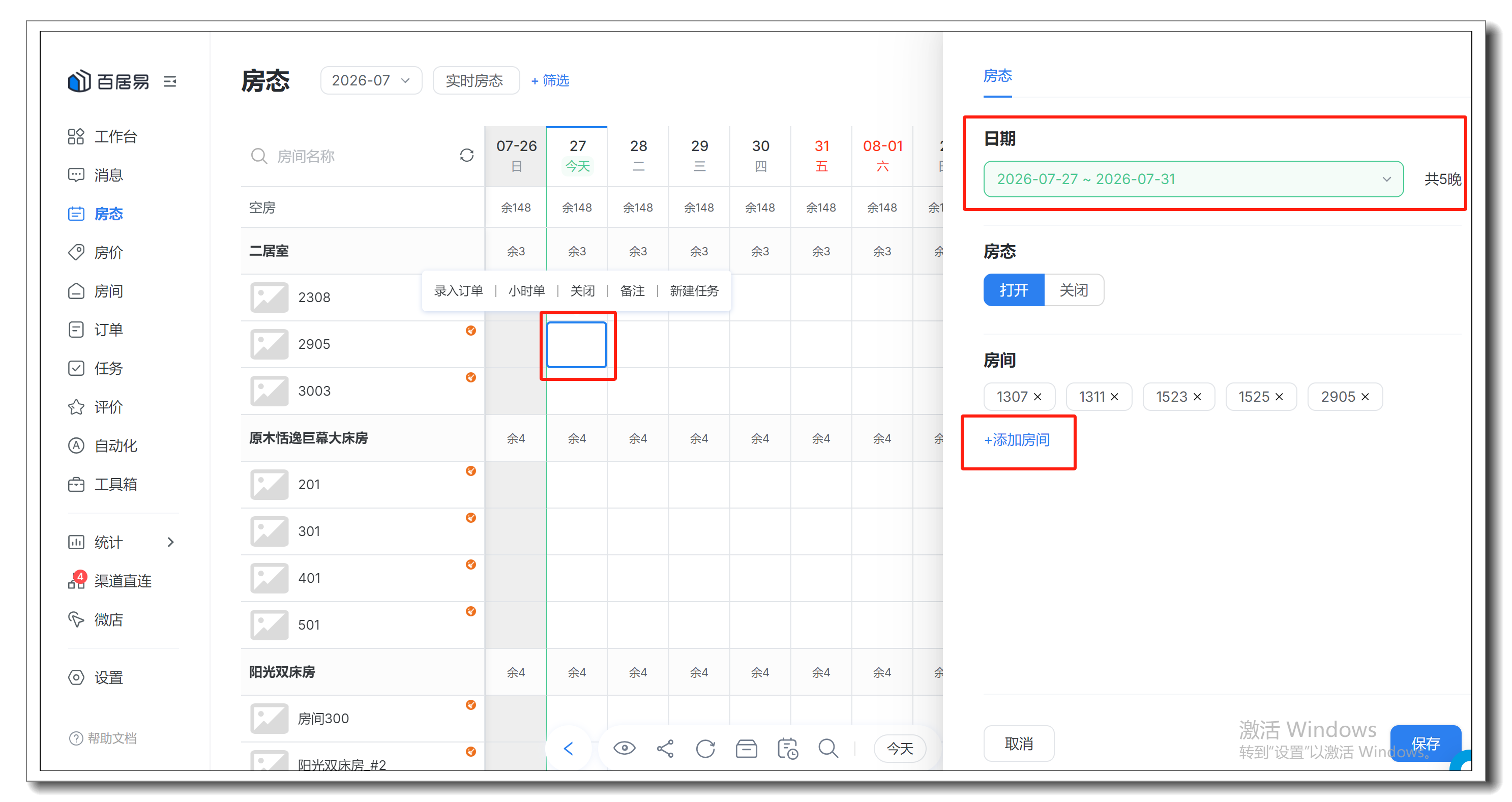
Task: Remove room 1311 tag
Action: (x=1114, y=397)
